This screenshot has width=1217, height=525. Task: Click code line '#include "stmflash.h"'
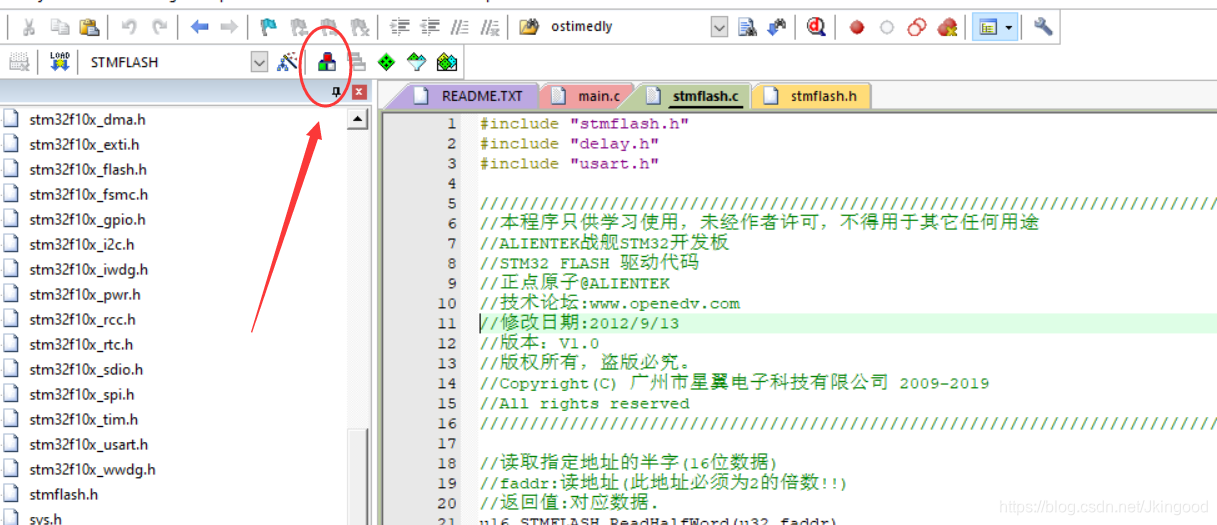pos(584,123)
